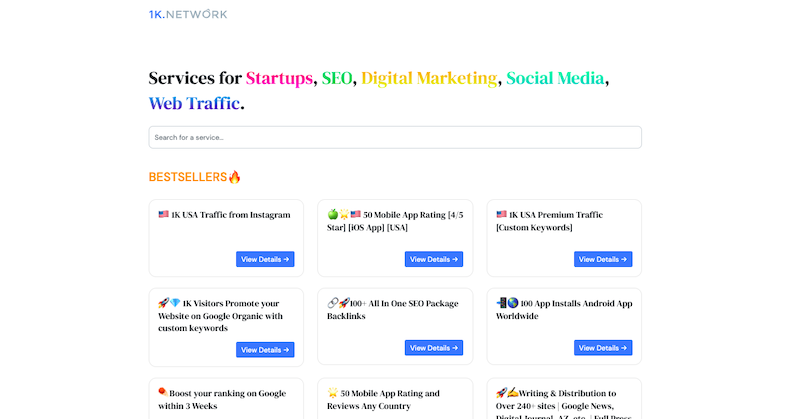Click the BESTSELLERS section heading
Screen dimensions: 800x419
[x=188, y=177]
